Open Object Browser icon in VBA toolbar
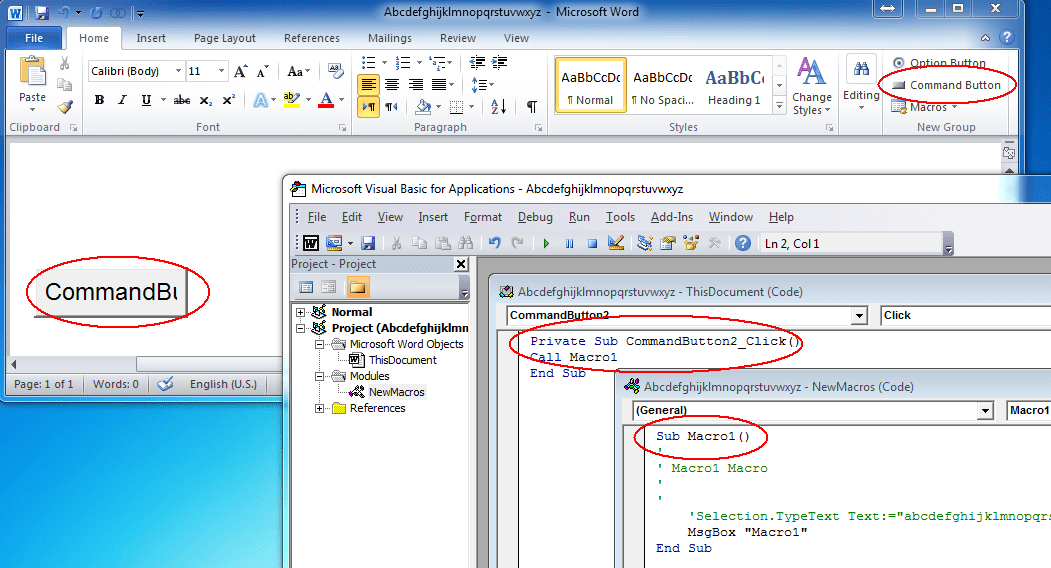1051x568 pixels. (691, 243)
